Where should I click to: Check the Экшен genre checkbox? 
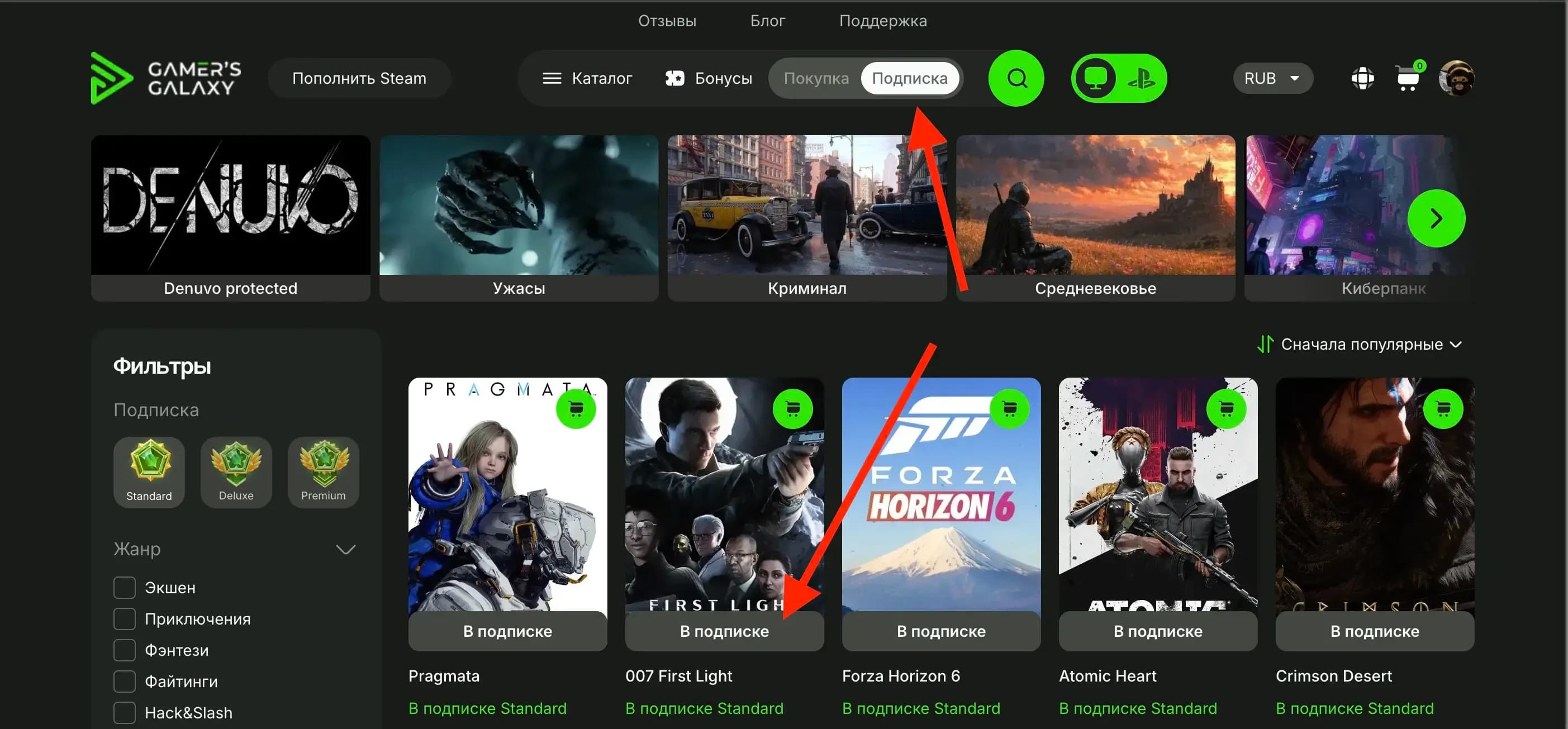(x=124, y=587)
